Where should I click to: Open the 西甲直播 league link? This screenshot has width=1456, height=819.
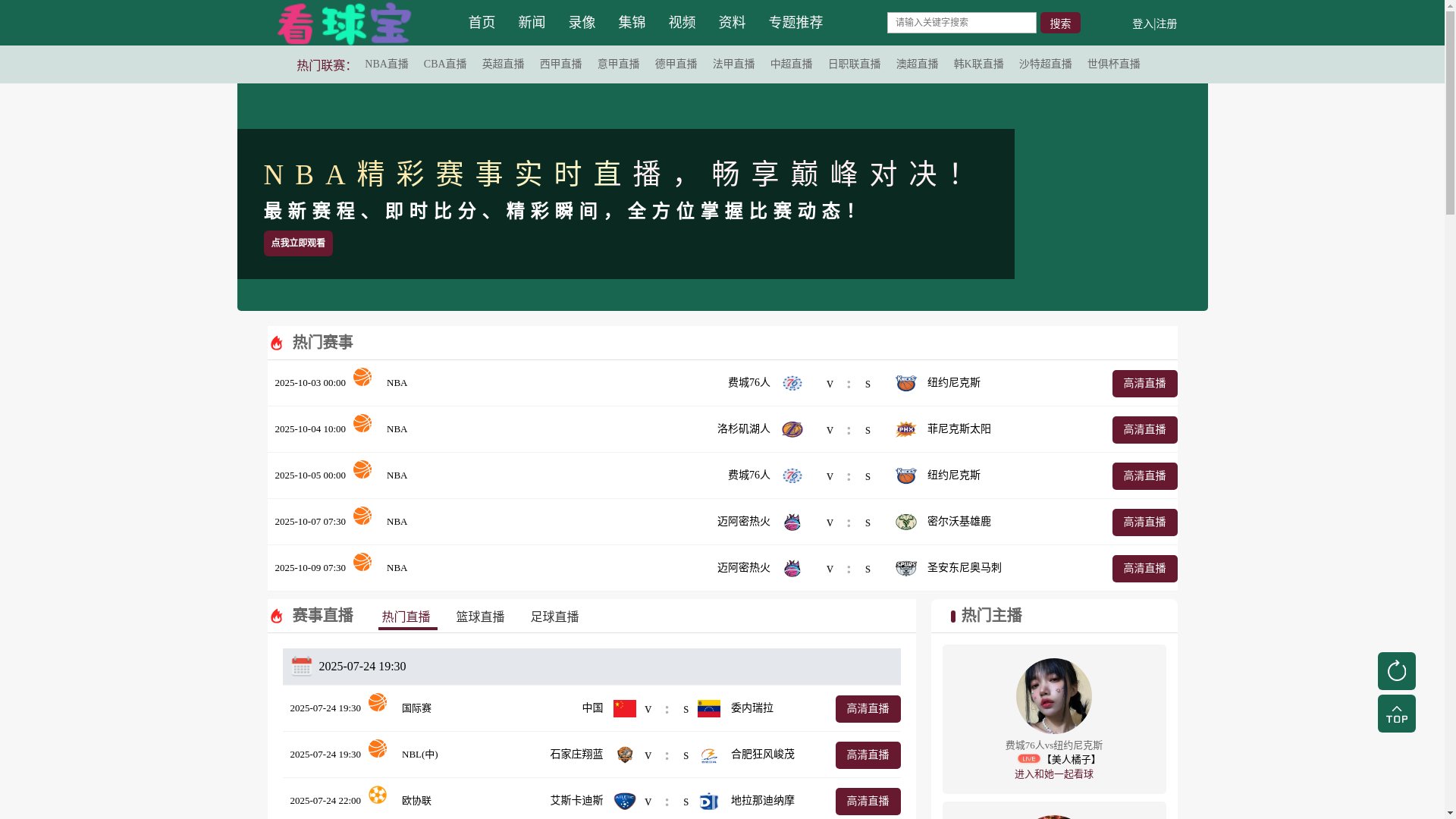[x=560, y=64]
